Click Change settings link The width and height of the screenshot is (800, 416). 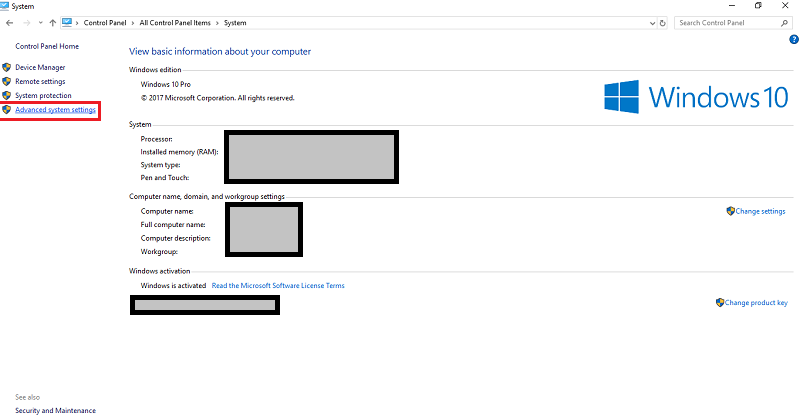760,211
